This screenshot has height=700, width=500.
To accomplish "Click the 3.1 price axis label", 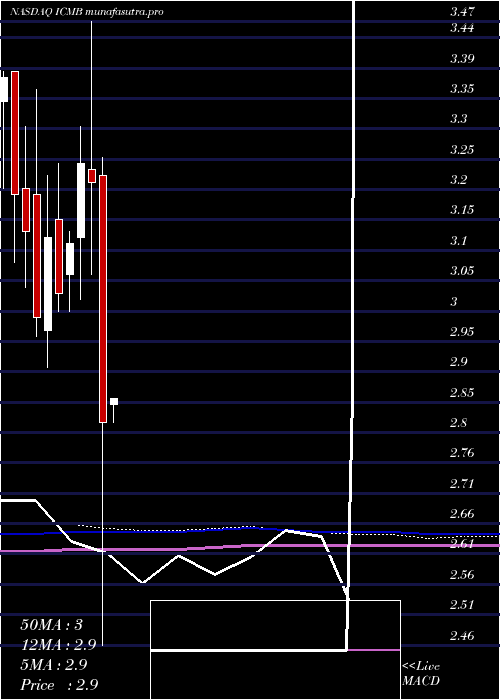I will click(459, 241).
